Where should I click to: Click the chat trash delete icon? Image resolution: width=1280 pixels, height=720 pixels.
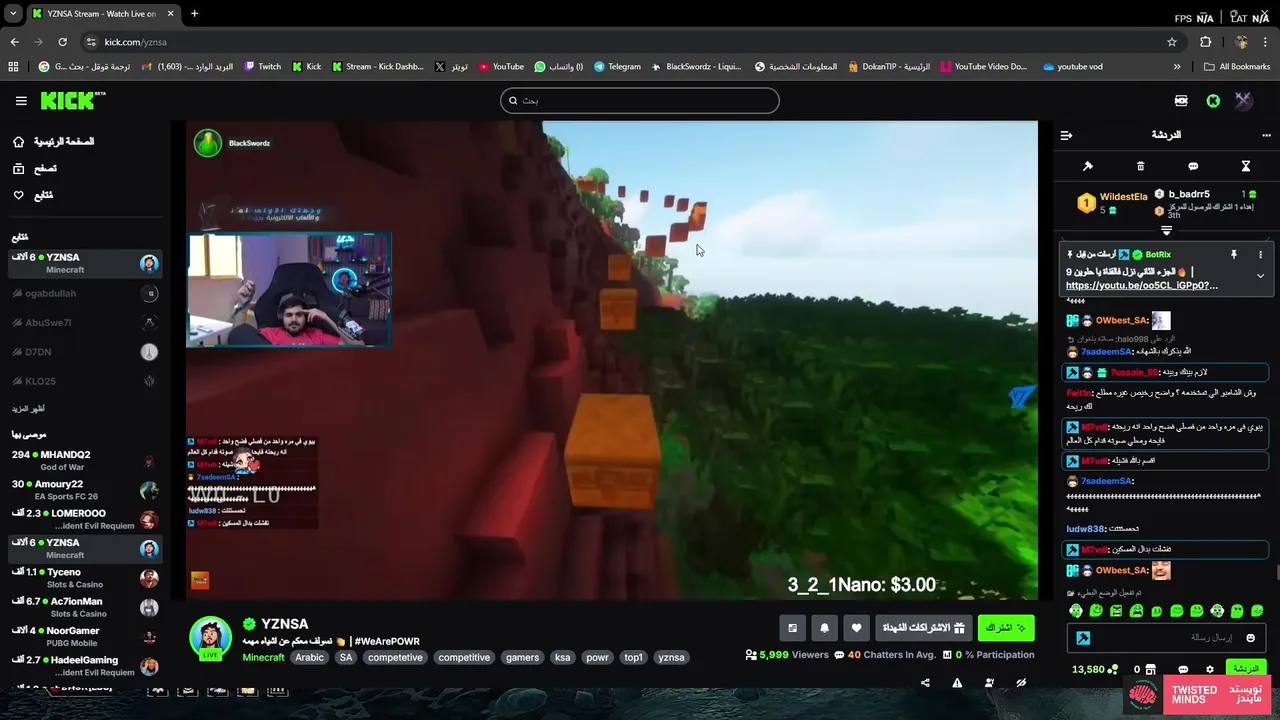(1140, 166)
